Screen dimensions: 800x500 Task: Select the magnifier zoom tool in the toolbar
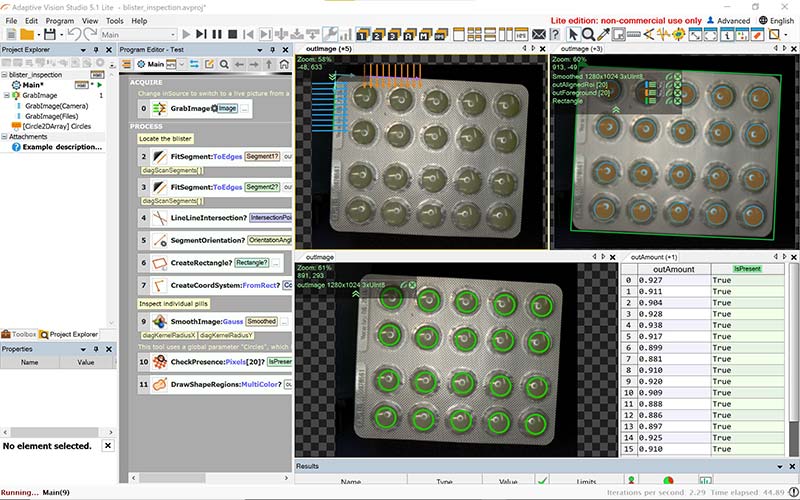pyautogui.click(x=590, y=35)
